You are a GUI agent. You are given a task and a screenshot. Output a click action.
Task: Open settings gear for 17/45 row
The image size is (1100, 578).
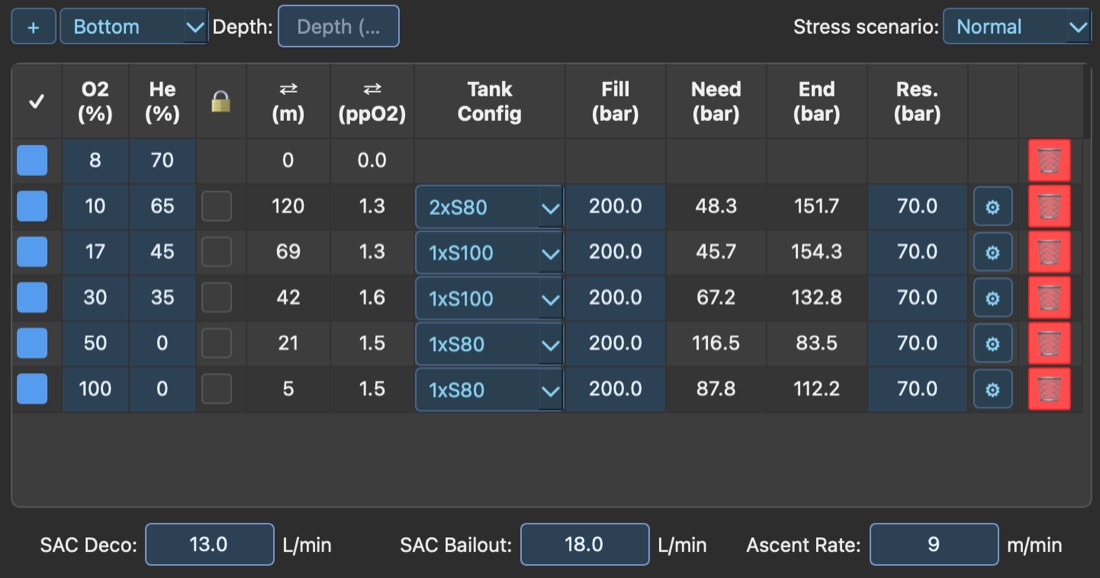(993, 253)
